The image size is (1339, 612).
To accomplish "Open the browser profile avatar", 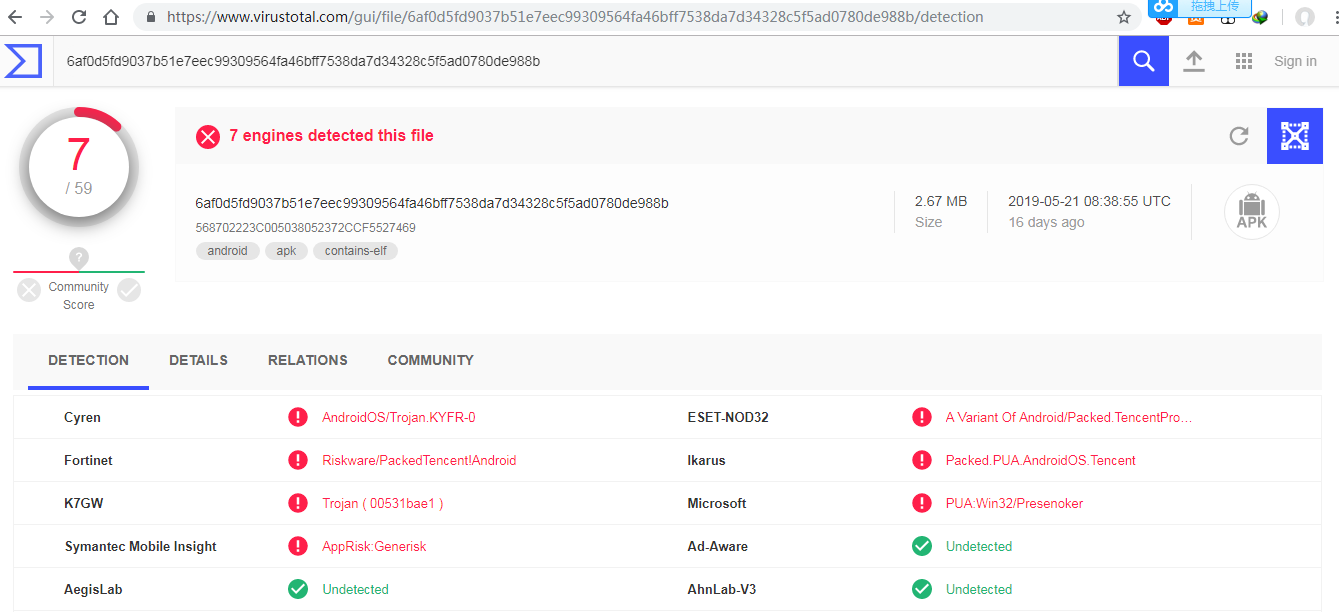I will pyautogui.click(x=1305, y=17).
